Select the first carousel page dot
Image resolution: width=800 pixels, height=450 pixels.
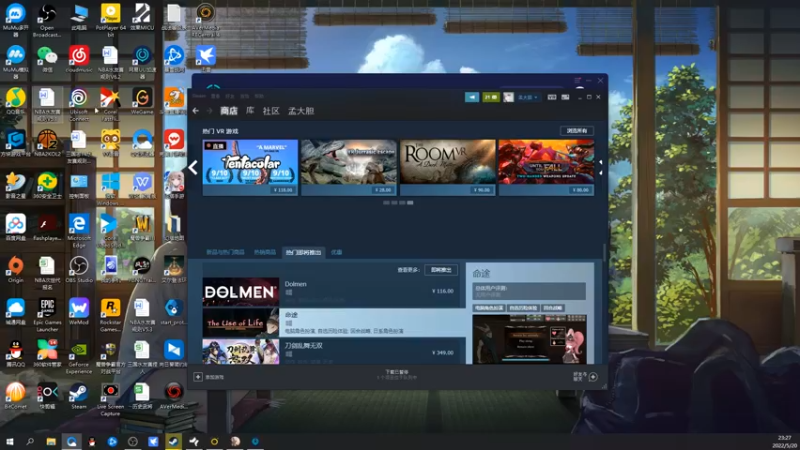pos(386,203)
